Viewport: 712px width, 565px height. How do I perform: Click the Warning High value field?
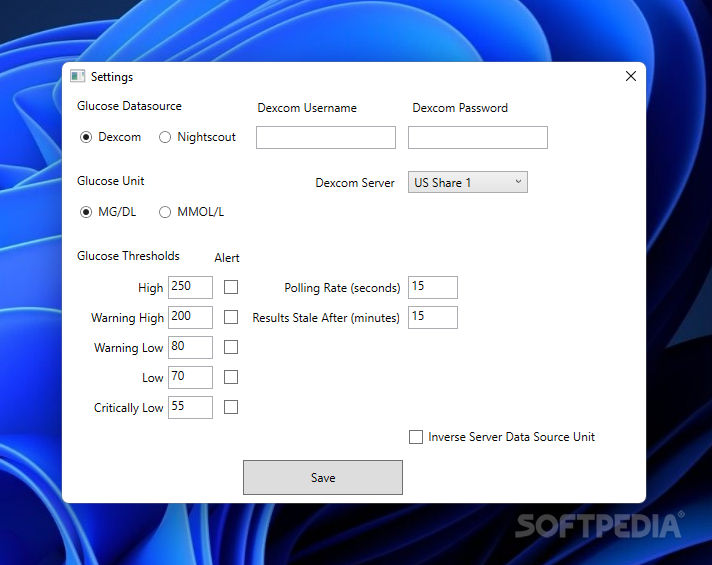click(190, 317)
